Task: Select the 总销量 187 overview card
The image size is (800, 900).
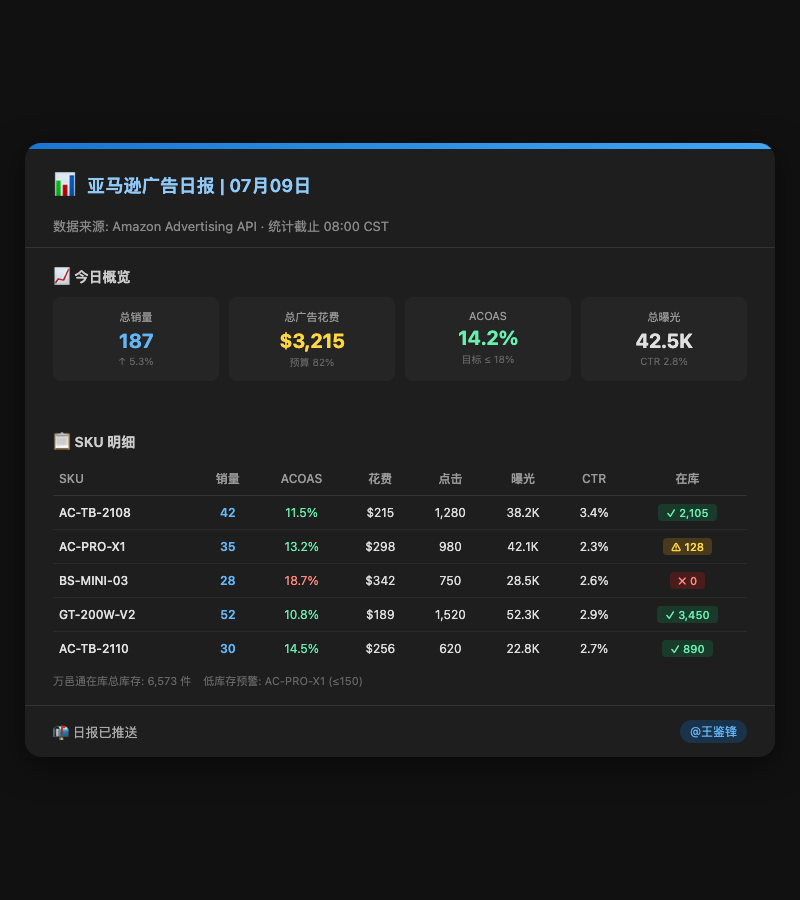Action: pos(136,339)
